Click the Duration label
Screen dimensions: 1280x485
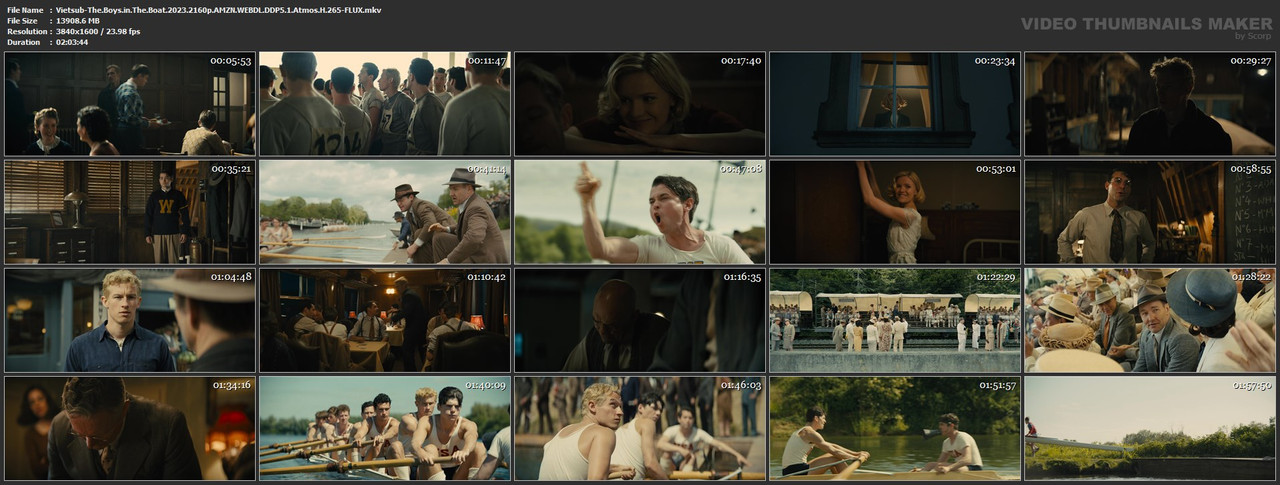[x=23, y=43]
